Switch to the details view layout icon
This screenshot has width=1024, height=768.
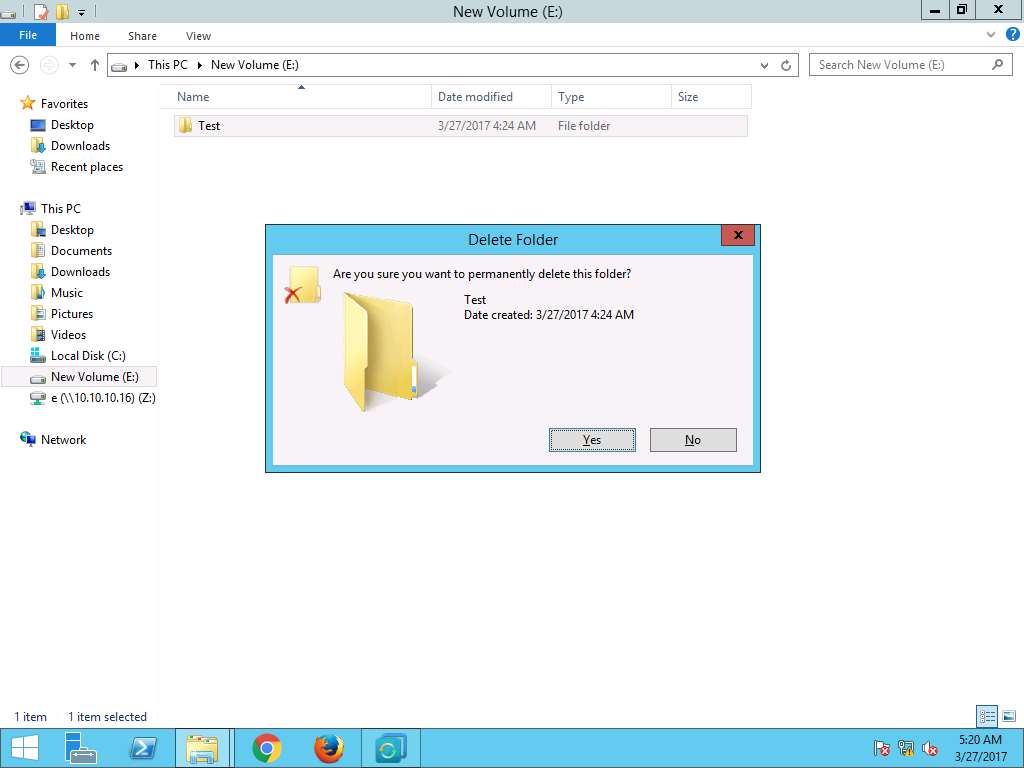click(x=987, y=716)
